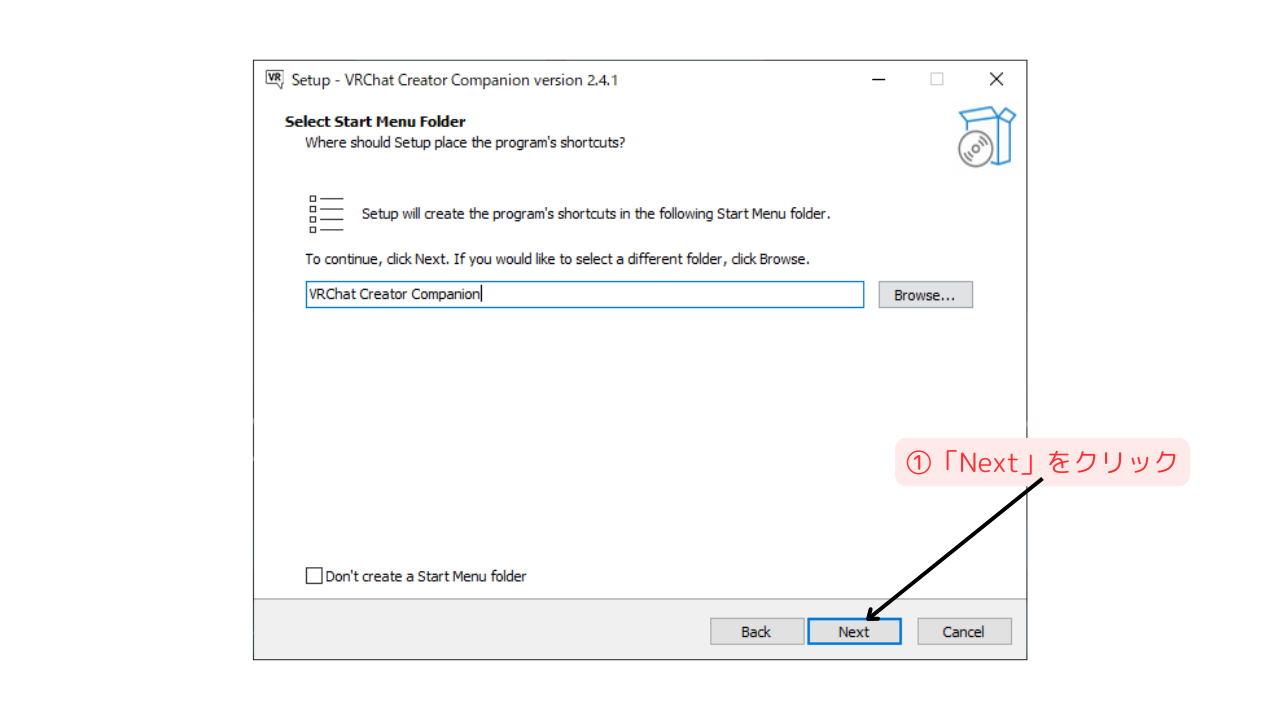Click inside the VRChat Creator Companion folder field
Image resolution: width=1280 pixels, height=720 pixels.
point(584,295)
